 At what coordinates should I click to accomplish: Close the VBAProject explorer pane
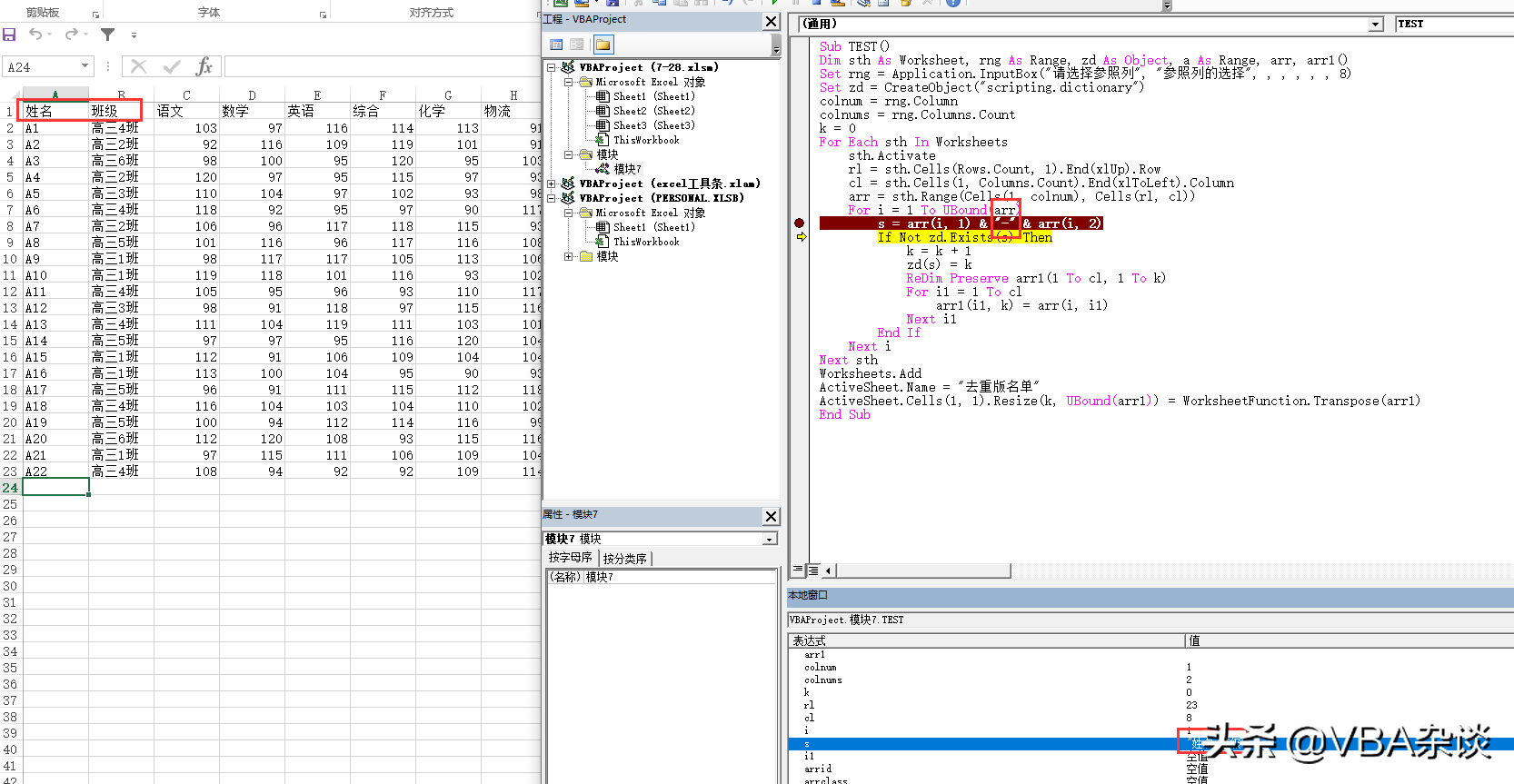click(x=771, y=21)
